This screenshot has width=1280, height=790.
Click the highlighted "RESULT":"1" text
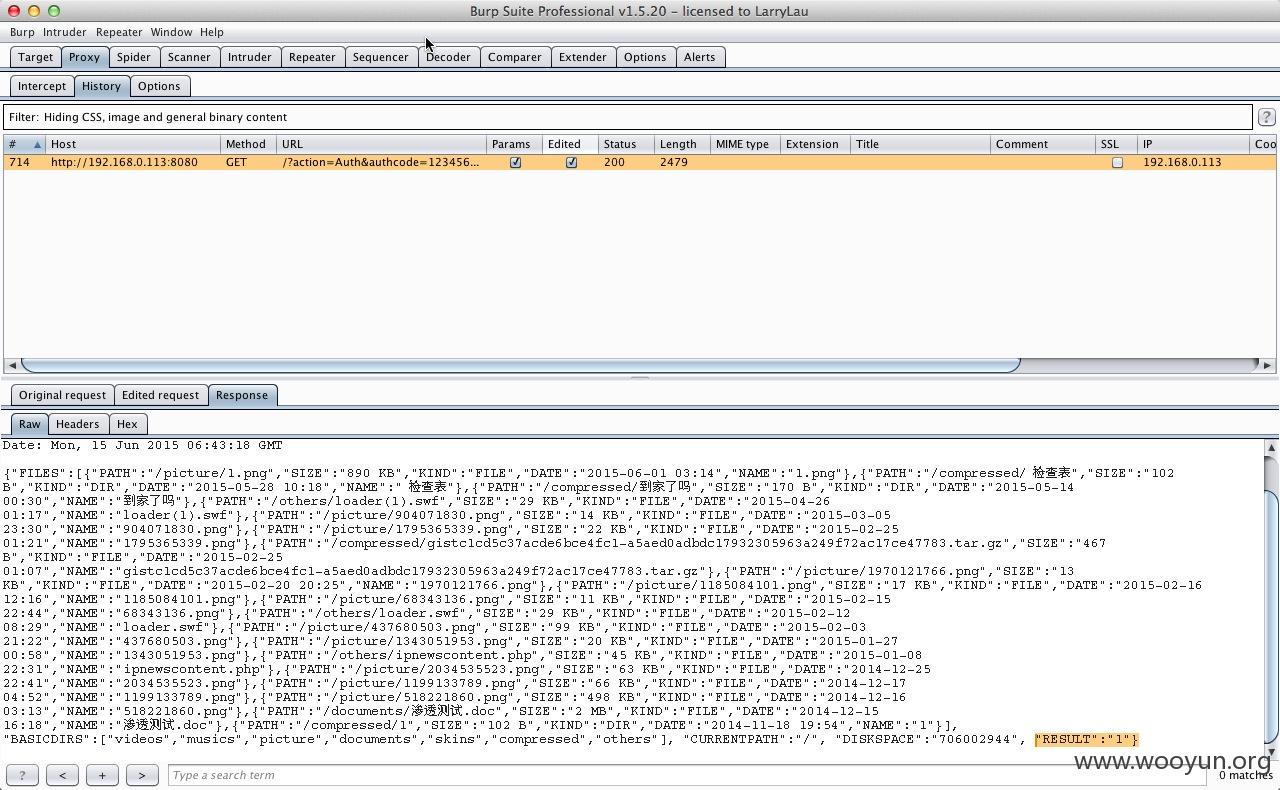tap(1087, 739)
